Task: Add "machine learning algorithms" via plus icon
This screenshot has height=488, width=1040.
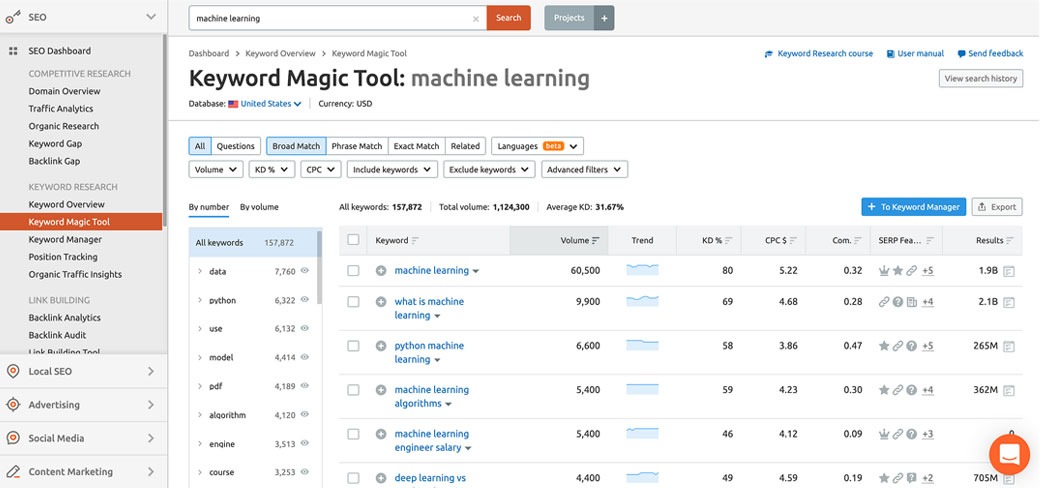Action: point(381,390)
